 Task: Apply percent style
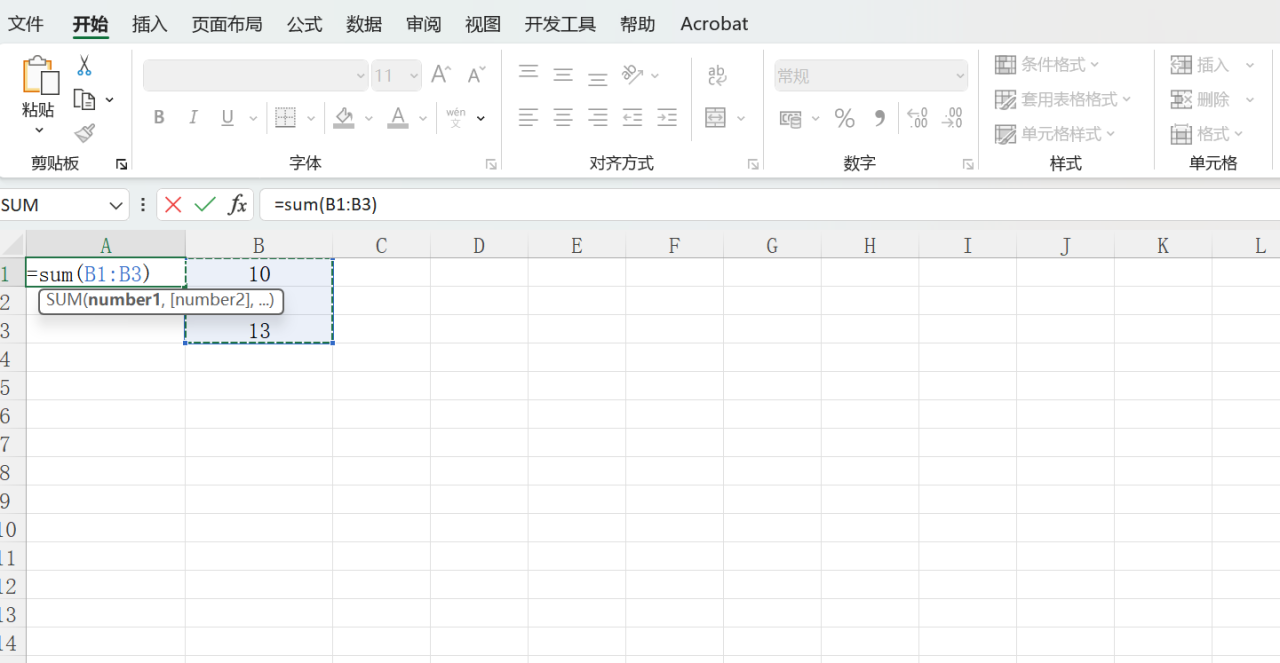(x=845, y=119)
